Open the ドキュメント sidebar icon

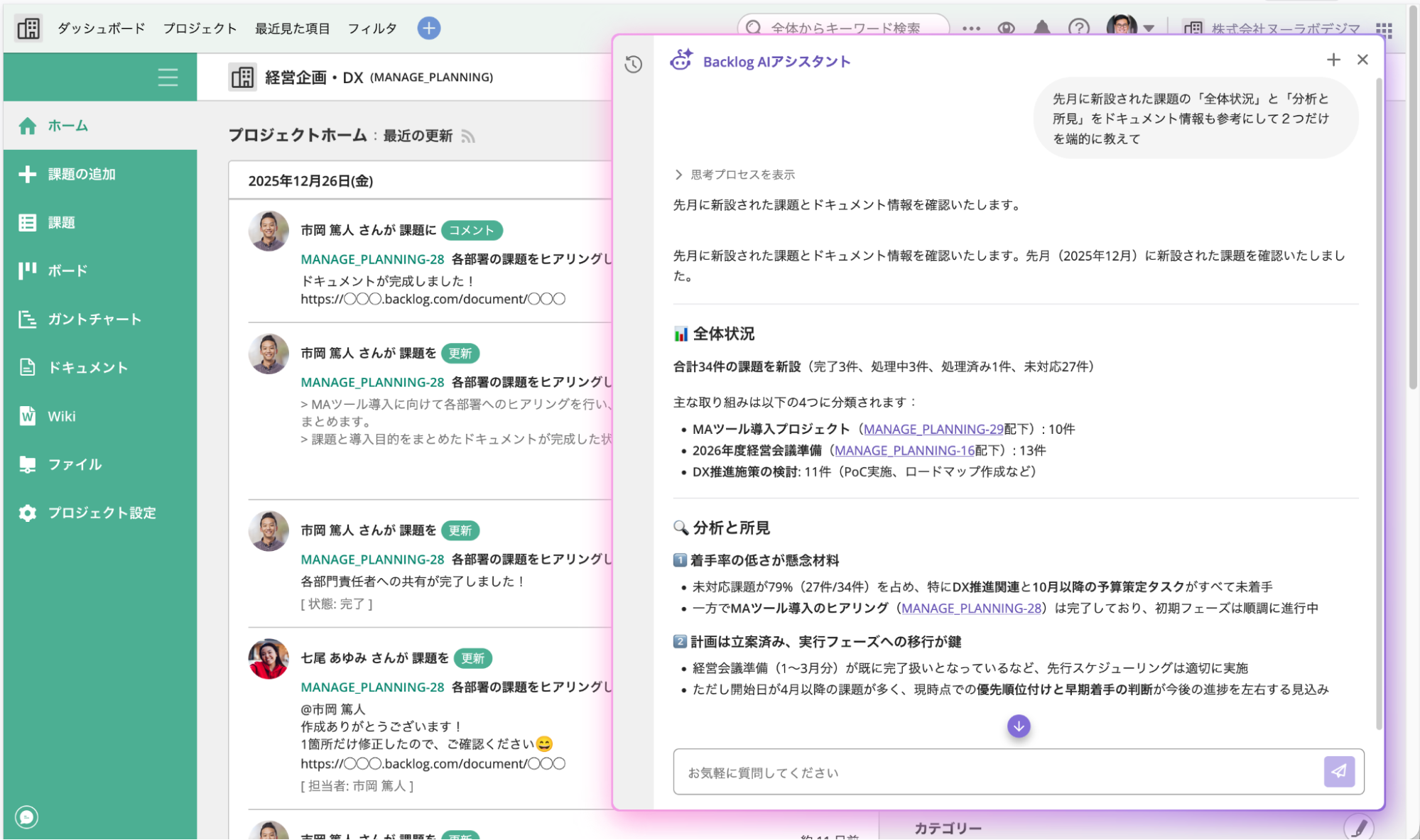(x=27, y=367)
